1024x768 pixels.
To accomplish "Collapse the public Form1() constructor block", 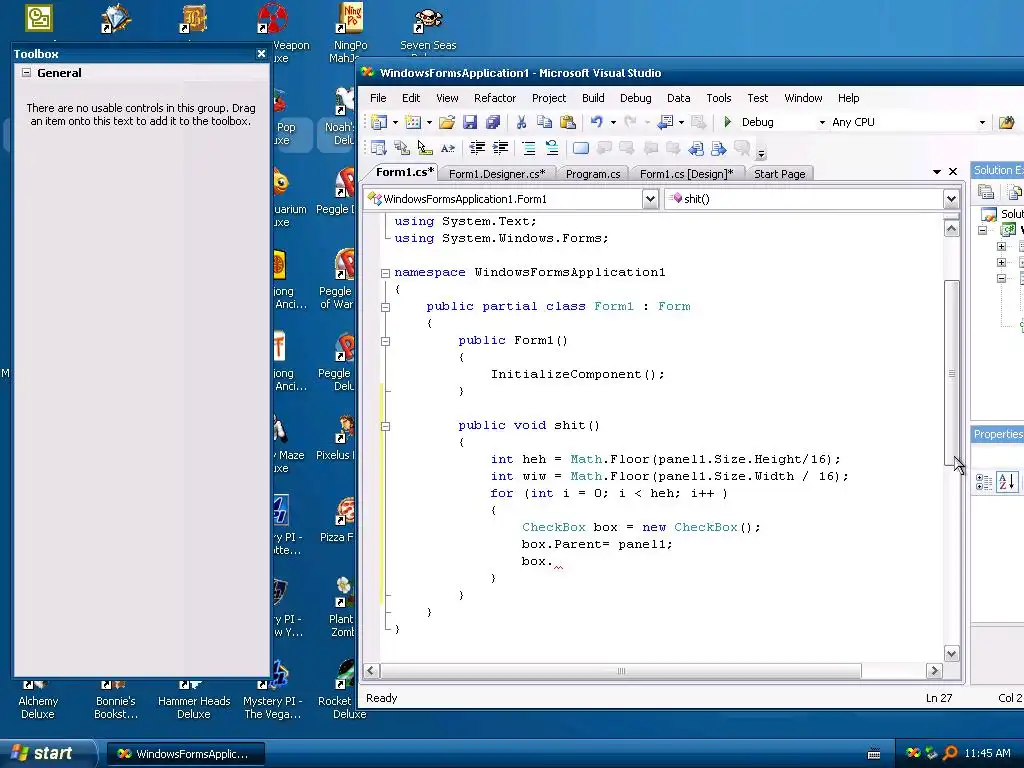I will tap(385, 341).
